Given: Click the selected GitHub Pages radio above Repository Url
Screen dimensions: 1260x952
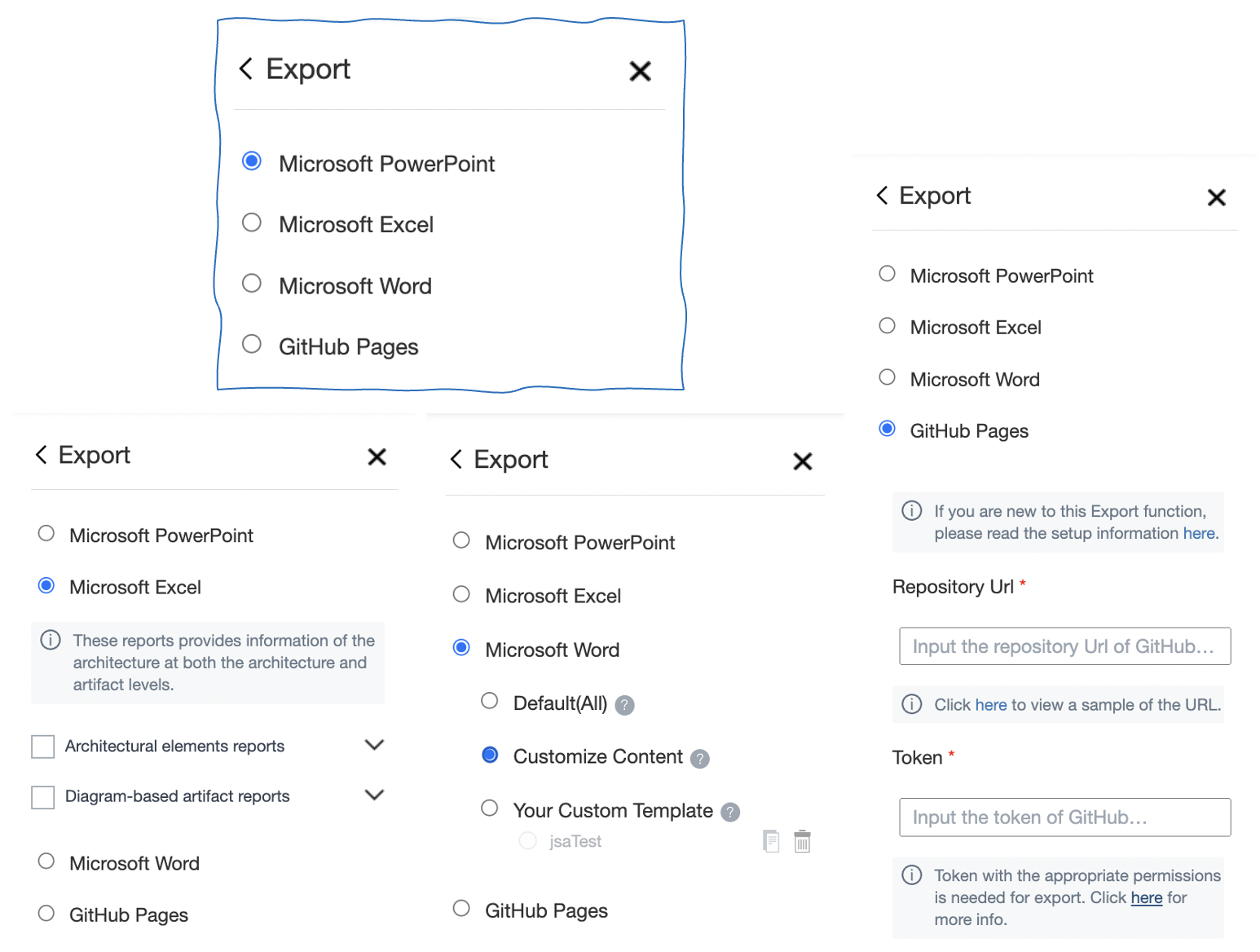Looking at the screenshot, I should pyautogui.click(x=888, y=429).
